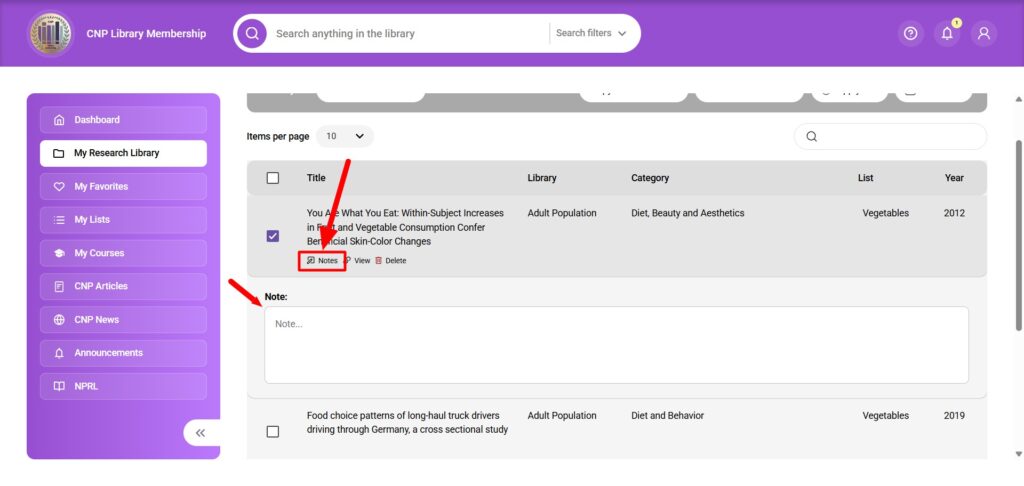Expand the Search filters dropdown
This screenshot has height=486, width=1024.
[x=591, y=33]
